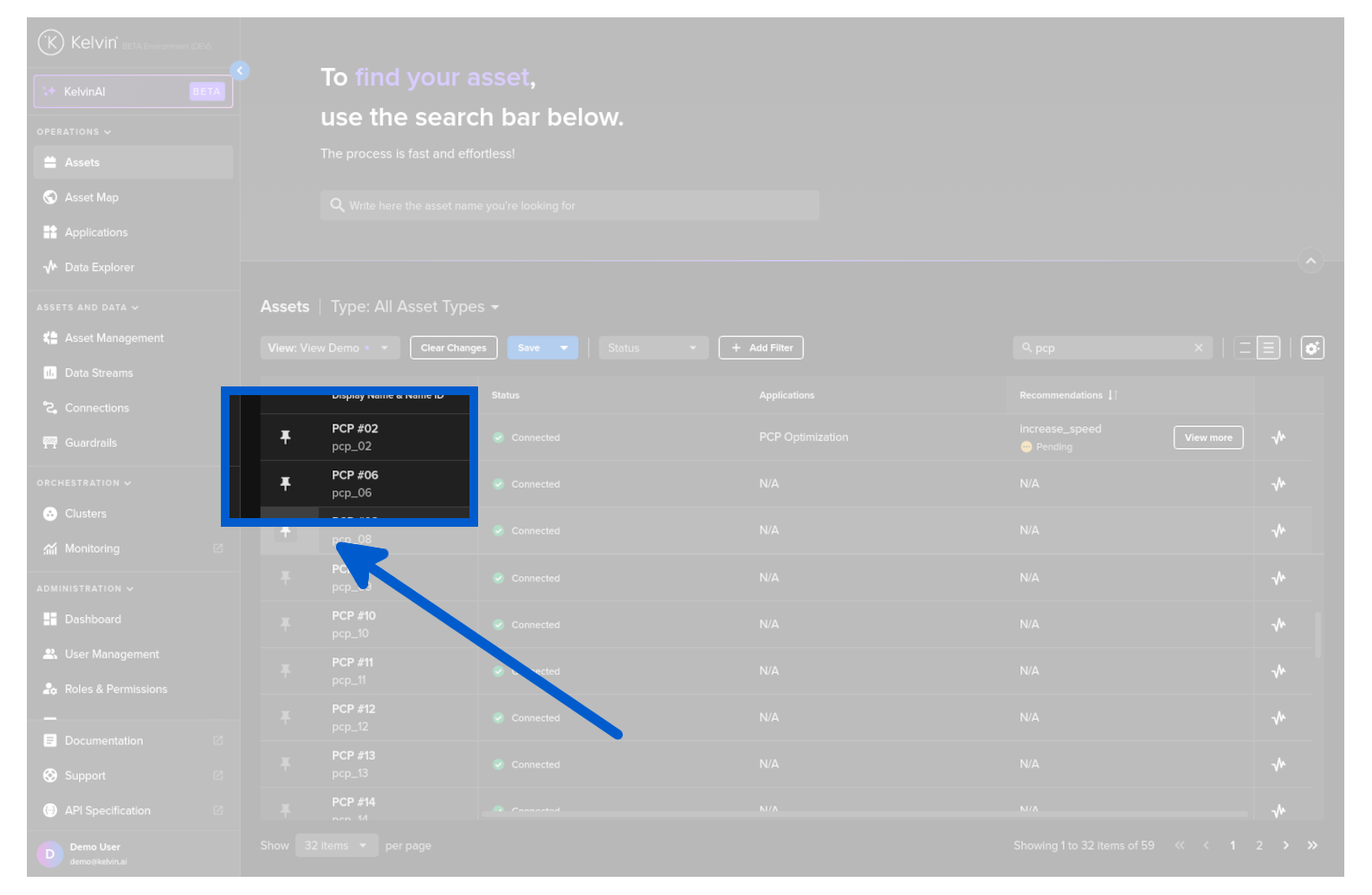Click the pin icon for PCP #02
This screenshot has width=1372, height=895.
coord(285,438)
